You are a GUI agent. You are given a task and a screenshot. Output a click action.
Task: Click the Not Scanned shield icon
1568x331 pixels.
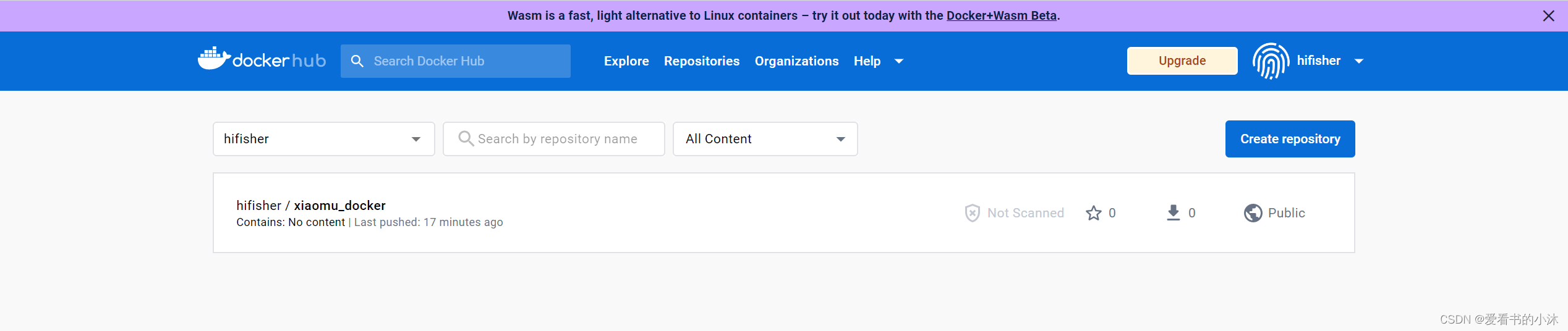pos(972,213)
